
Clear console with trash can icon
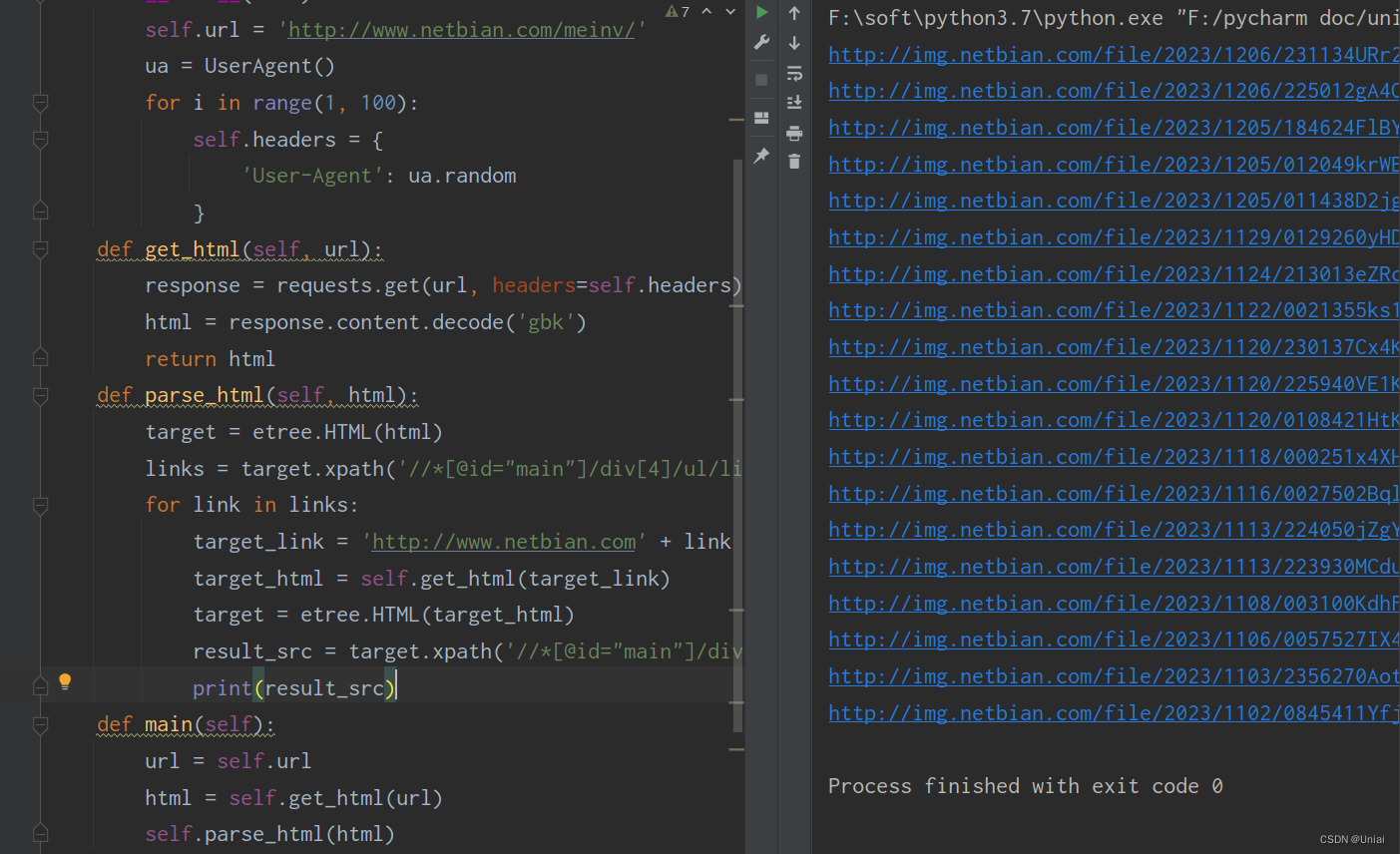(x=794, y=162)
